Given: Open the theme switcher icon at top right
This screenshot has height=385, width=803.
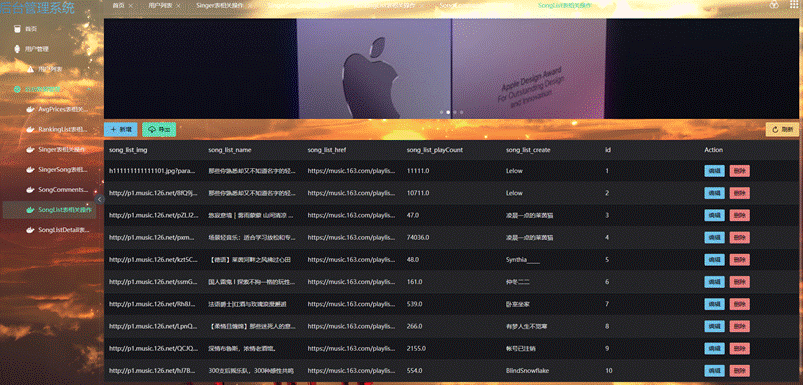Looking at the screenshot, I should (774, 5).
